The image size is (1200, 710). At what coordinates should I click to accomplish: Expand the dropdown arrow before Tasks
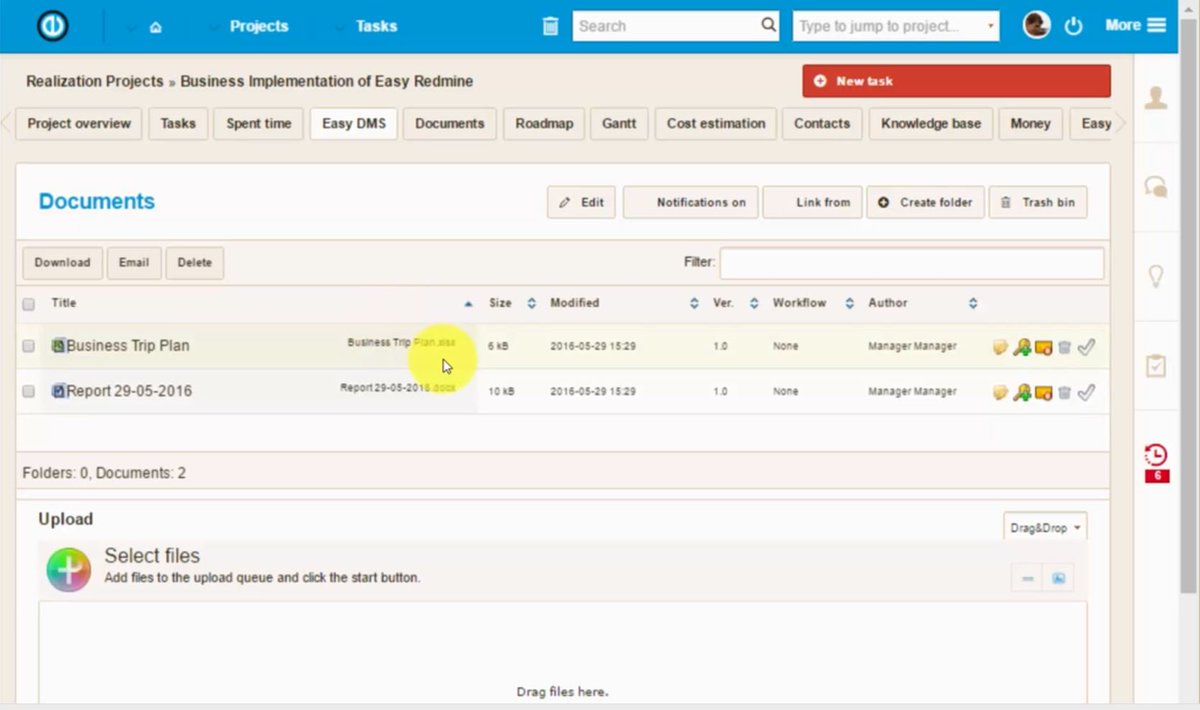point(342,27)
